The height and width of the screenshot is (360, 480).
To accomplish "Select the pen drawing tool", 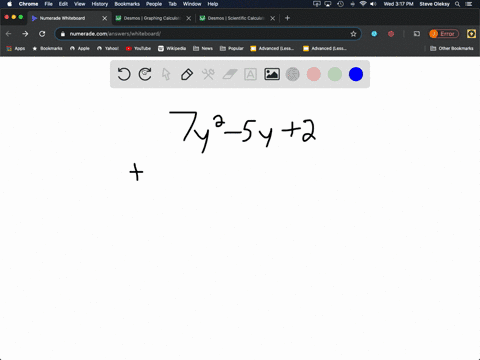I will click(187, 74).
